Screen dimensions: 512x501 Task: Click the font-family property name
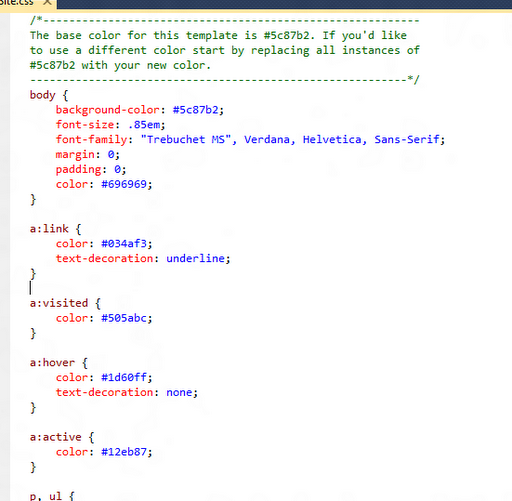point(91,139)
